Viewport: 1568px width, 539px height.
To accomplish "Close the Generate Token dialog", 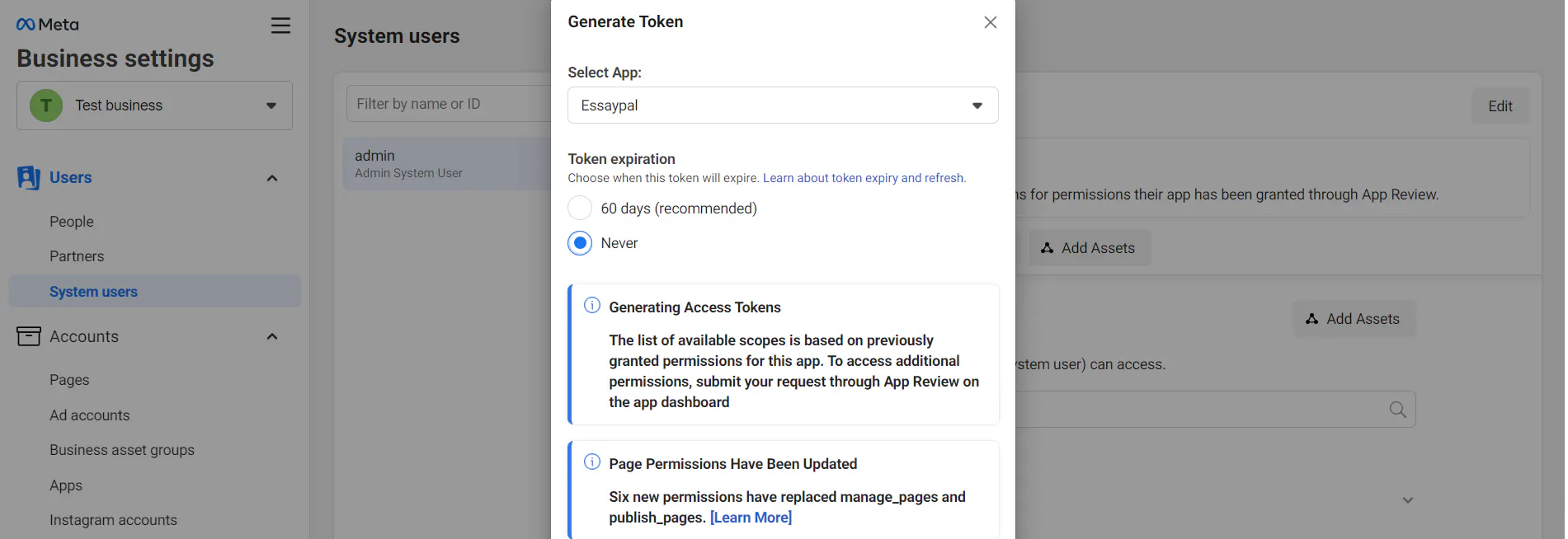I will [x=990, y=22].
